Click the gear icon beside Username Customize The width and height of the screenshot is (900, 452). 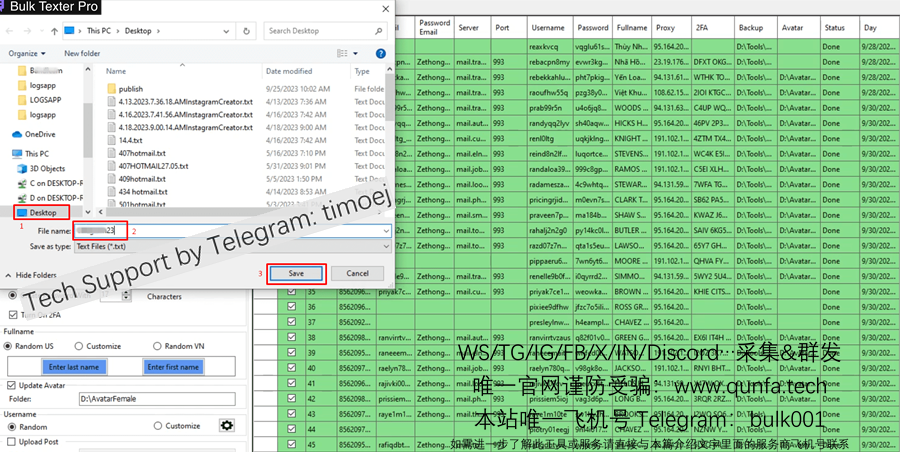pyautogui.click(x=227, y=426)
